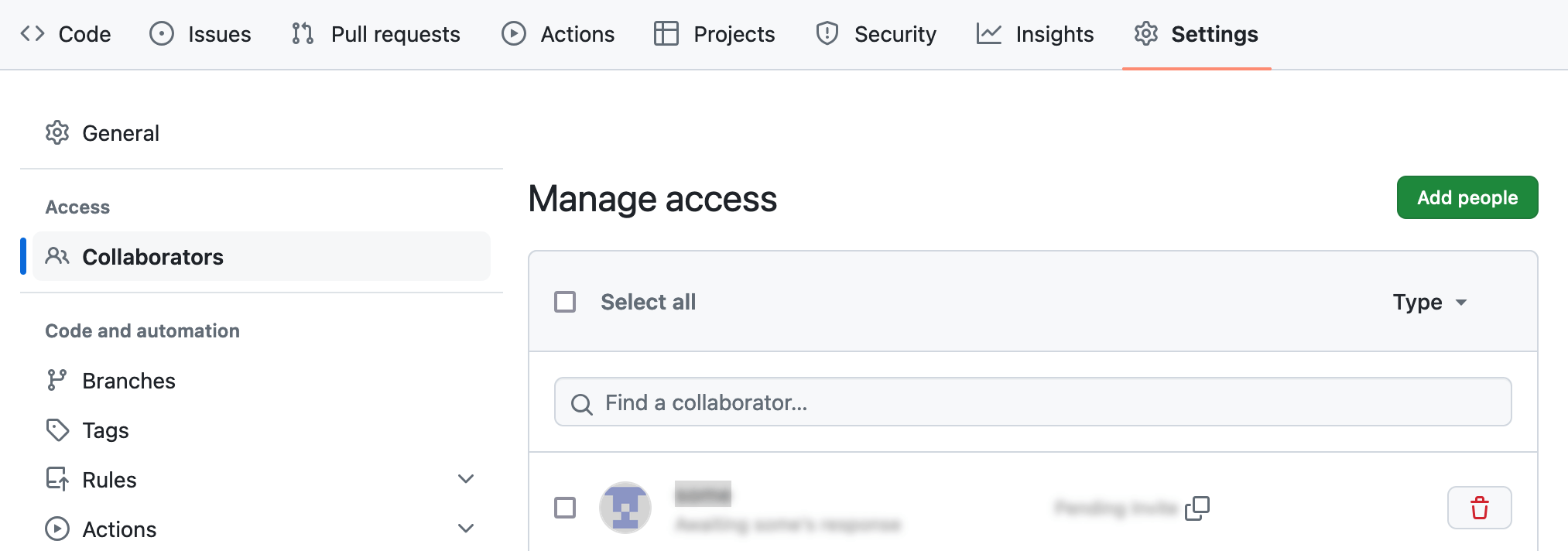The image size is (1568, 551).
Task: Click the Actions play icon
Action: (513, 33)
